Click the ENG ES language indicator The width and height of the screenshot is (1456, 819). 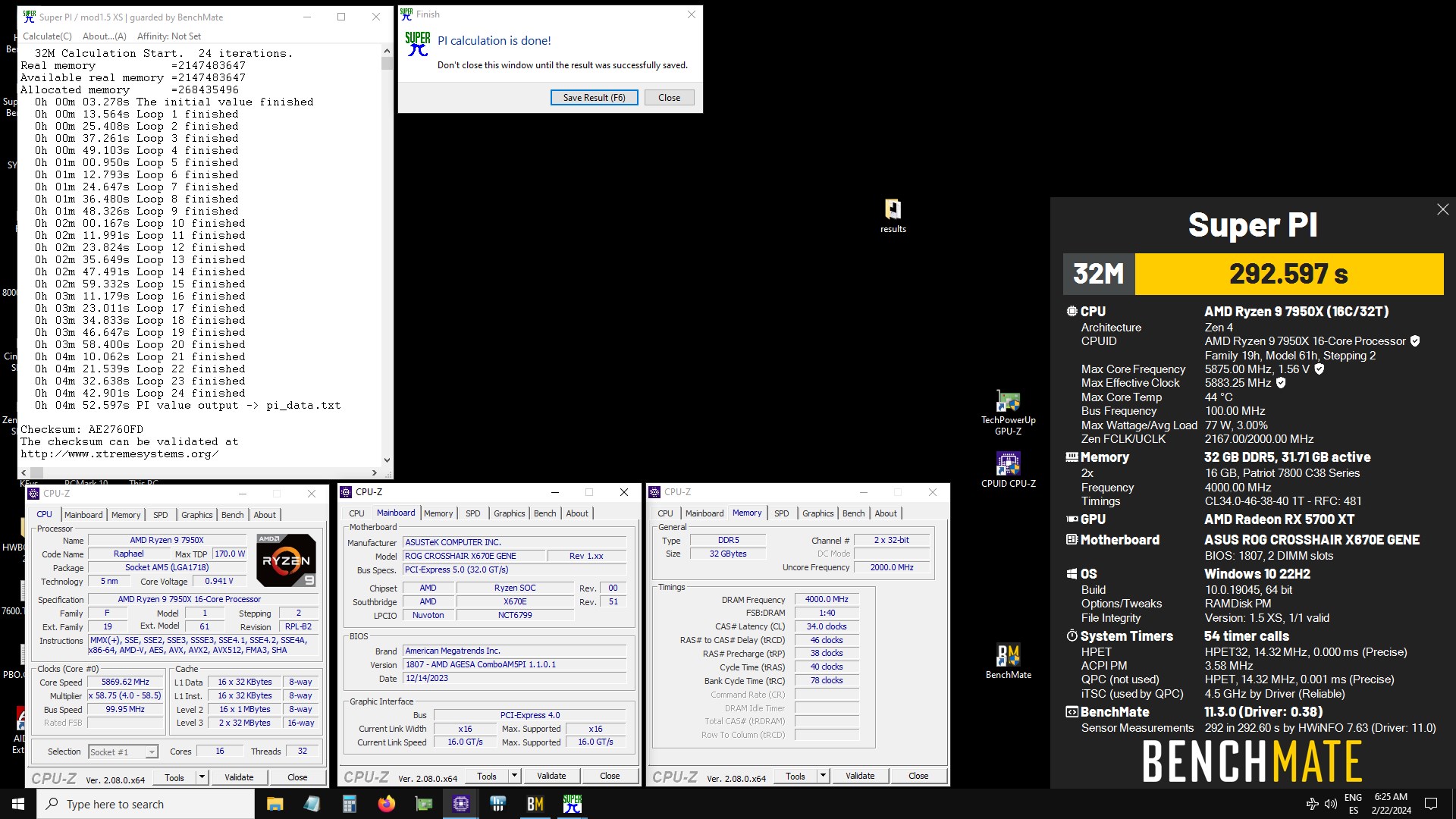pyautogui.click(x=1353, y=804)
